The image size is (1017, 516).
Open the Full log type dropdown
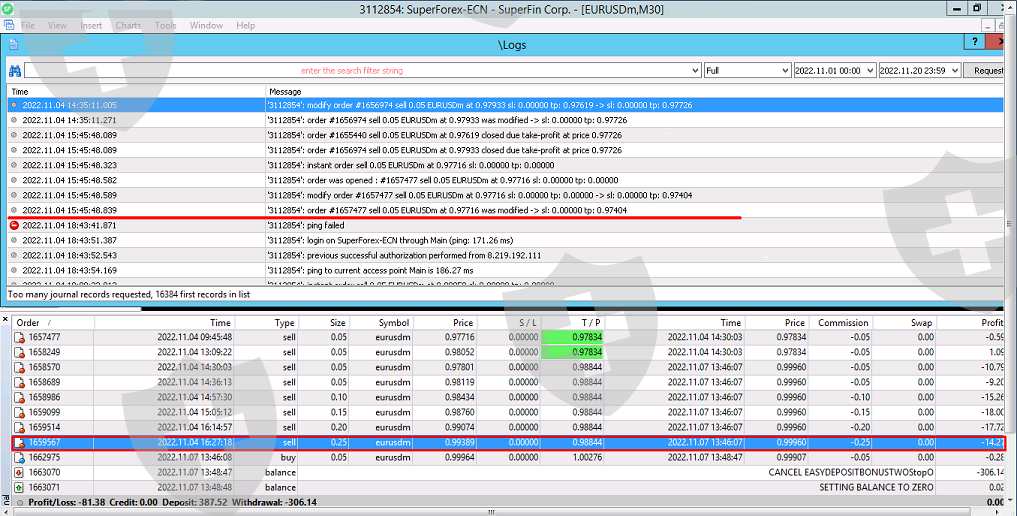pos(783,71)
